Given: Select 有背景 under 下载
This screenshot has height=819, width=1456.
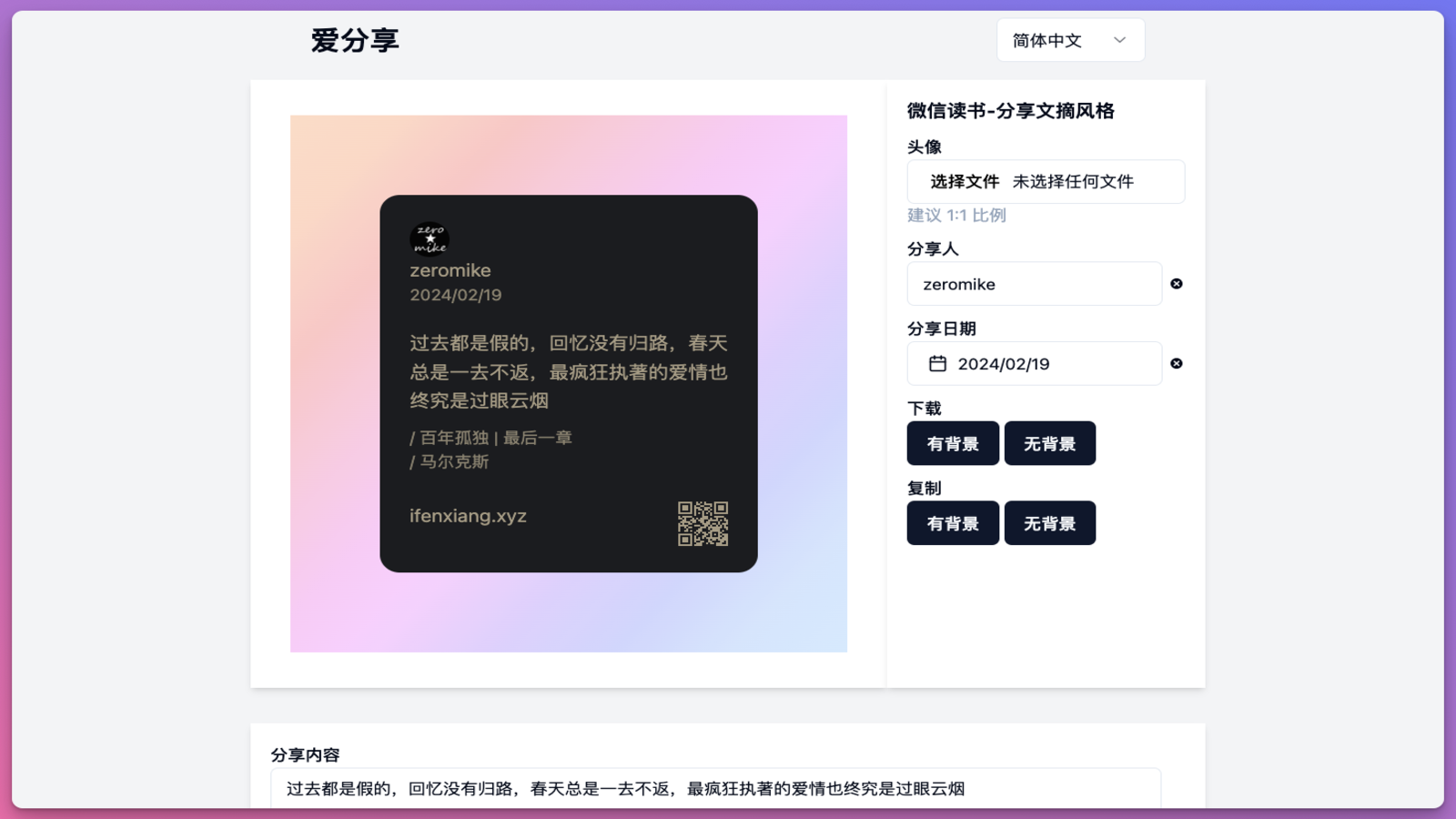Looking at the screenshot, I should click(x=953, y=443).
